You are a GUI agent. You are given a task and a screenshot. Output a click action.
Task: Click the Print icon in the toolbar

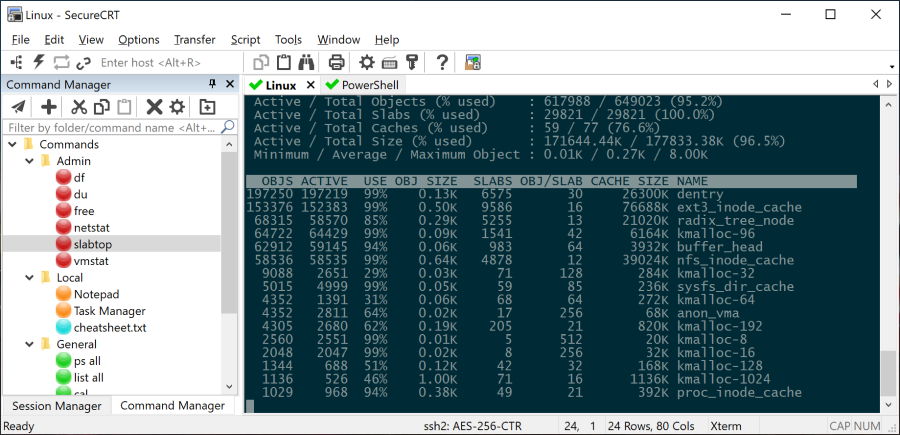coord(336,62)
